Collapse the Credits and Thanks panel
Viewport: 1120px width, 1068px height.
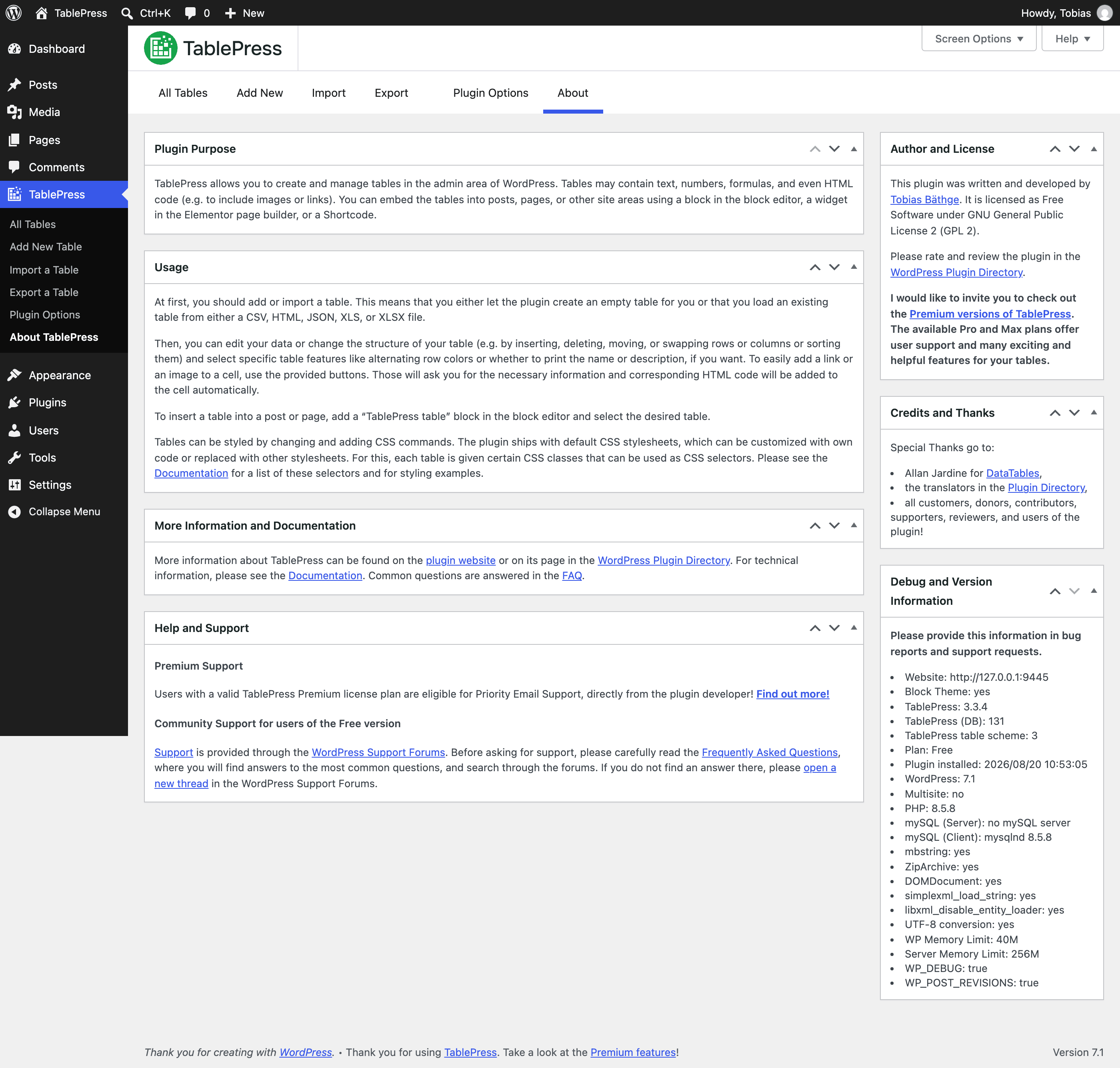pyautogui.click(x=1093, y=413)
